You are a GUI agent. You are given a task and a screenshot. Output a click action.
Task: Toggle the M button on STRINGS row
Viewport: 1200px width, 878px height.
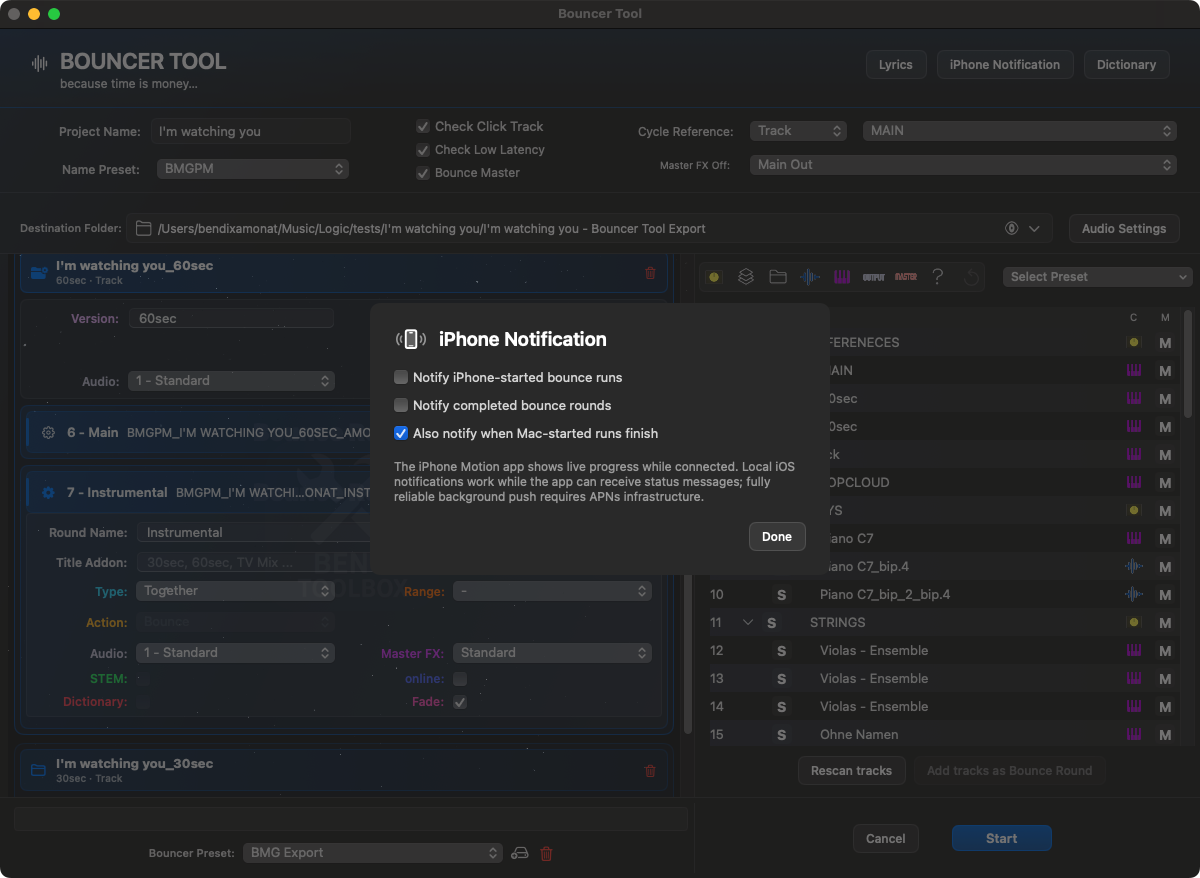[x=1165, y=622]
